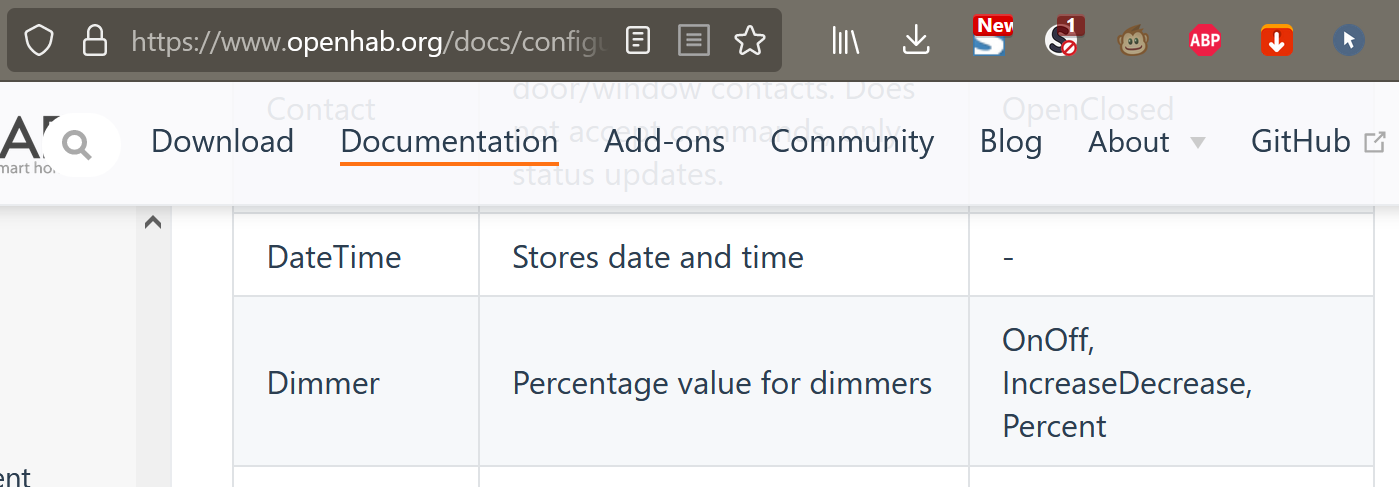1399x487 pixels.
Task: Click the sidebar up chevron
Action: pos(153,223)
